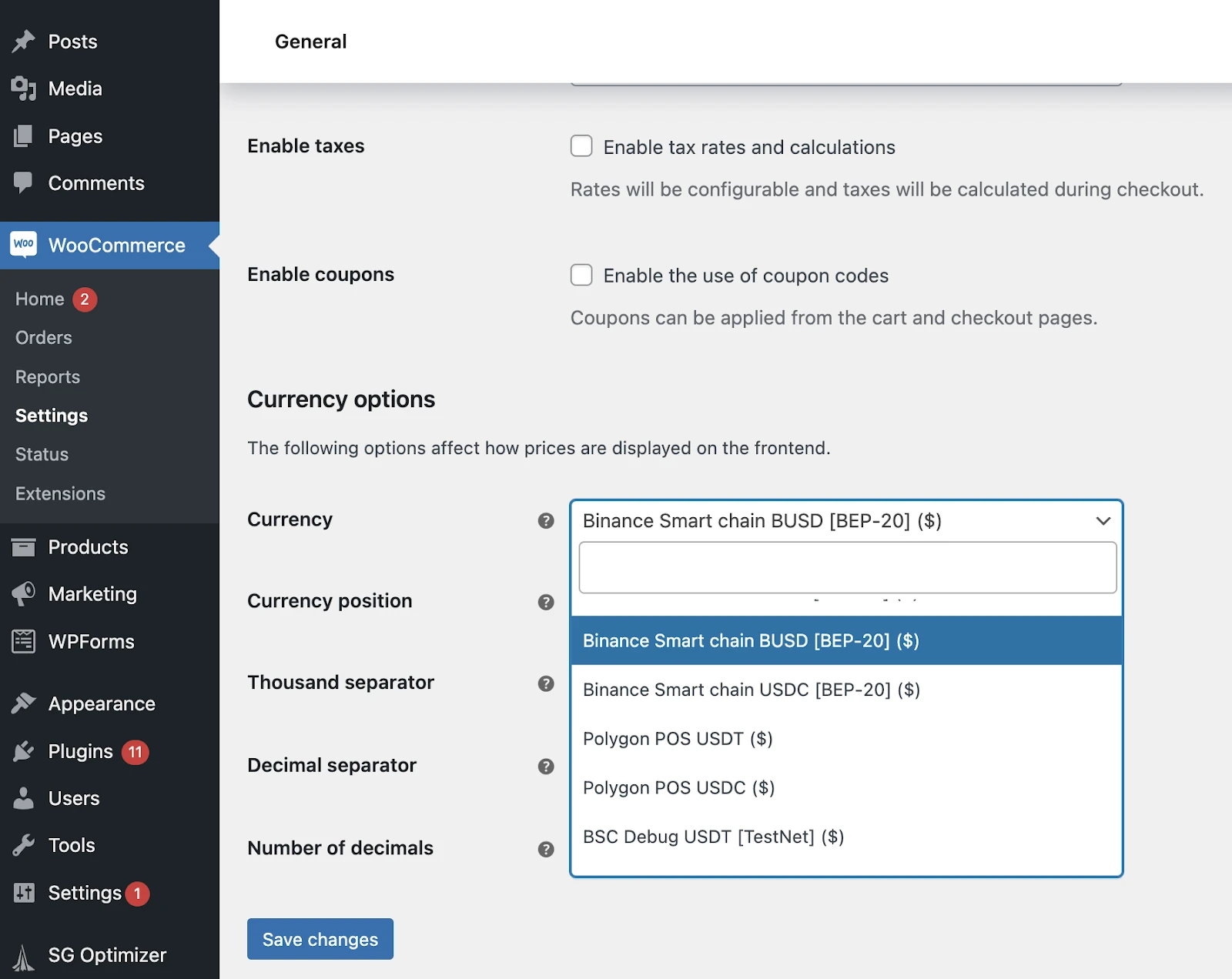Screen dimensions: 1232x979
Task: Pick BSC Debug USDT [TestNet] currency option
Action: [713, 837]
